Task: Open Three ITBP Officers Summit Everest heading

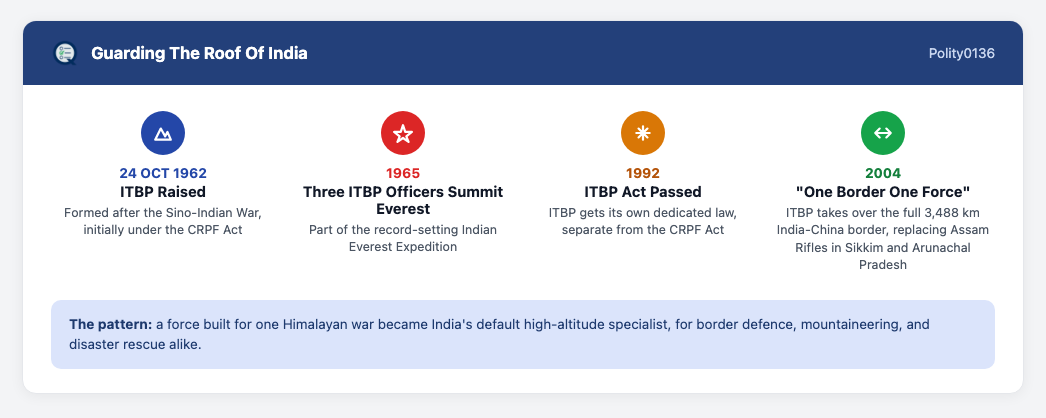Action: [x=403, y=201]
